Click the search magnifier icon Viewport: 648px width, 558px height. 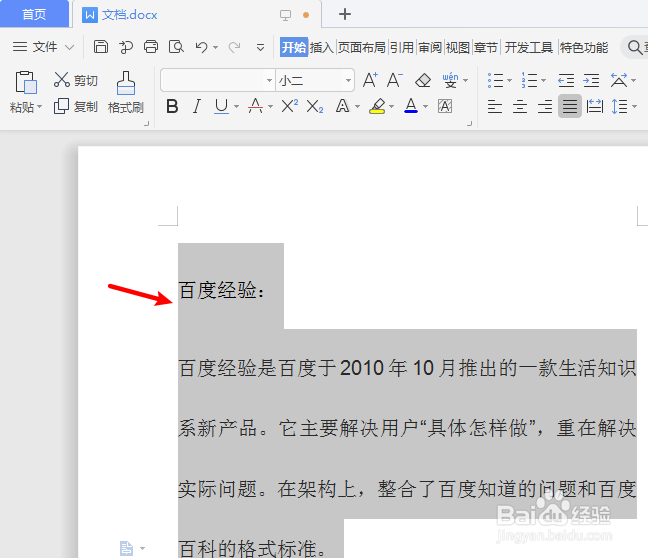[634, 47]
